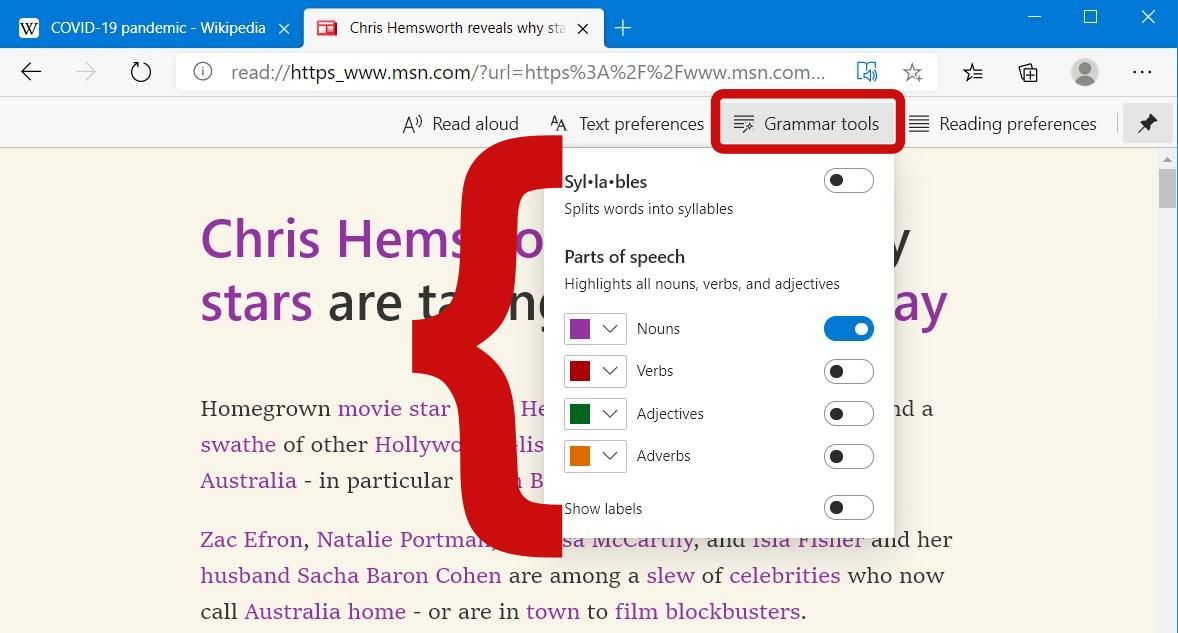Open the Grammar tools menu

pos(807,124)
